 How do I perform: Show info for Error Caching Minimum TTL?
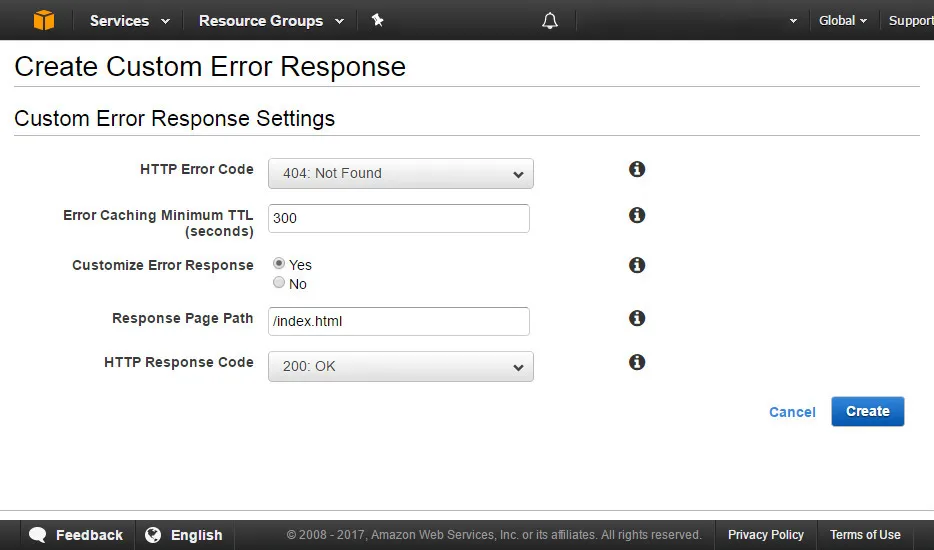(x=637, y=215)
